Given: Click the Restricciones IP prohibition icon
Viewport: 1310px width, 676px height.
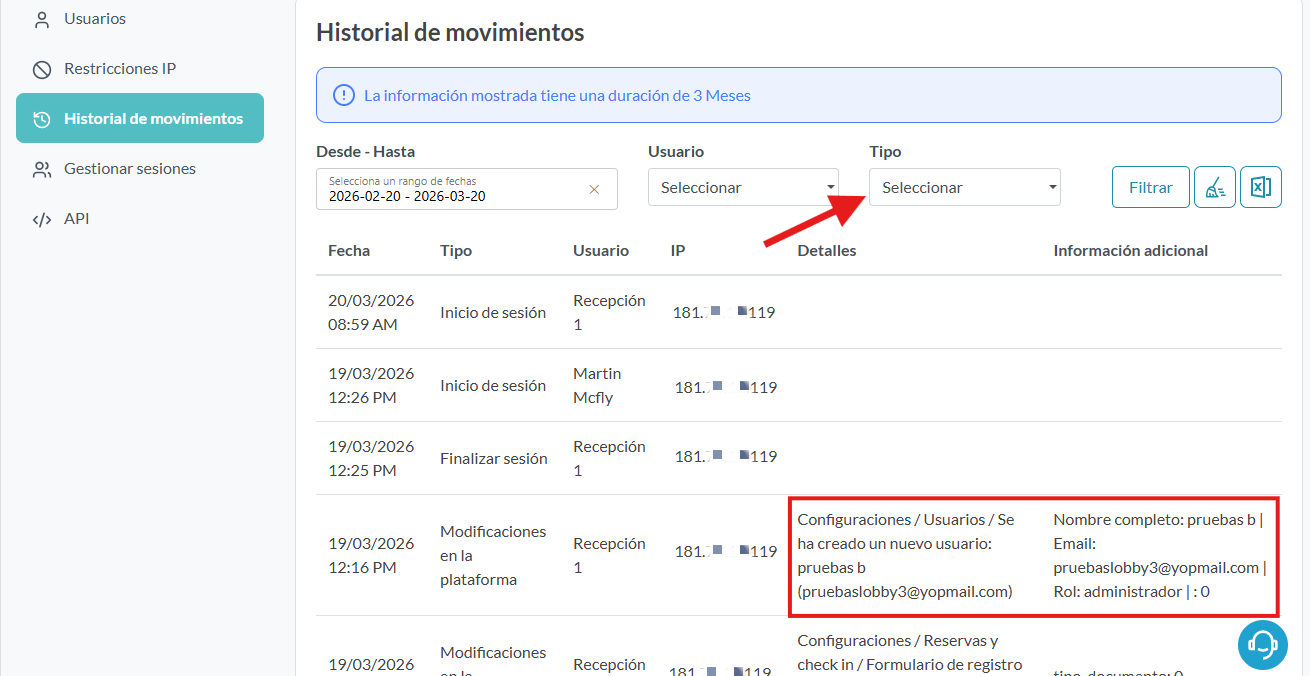Looking at the screenshot, I should pos(41,69).
